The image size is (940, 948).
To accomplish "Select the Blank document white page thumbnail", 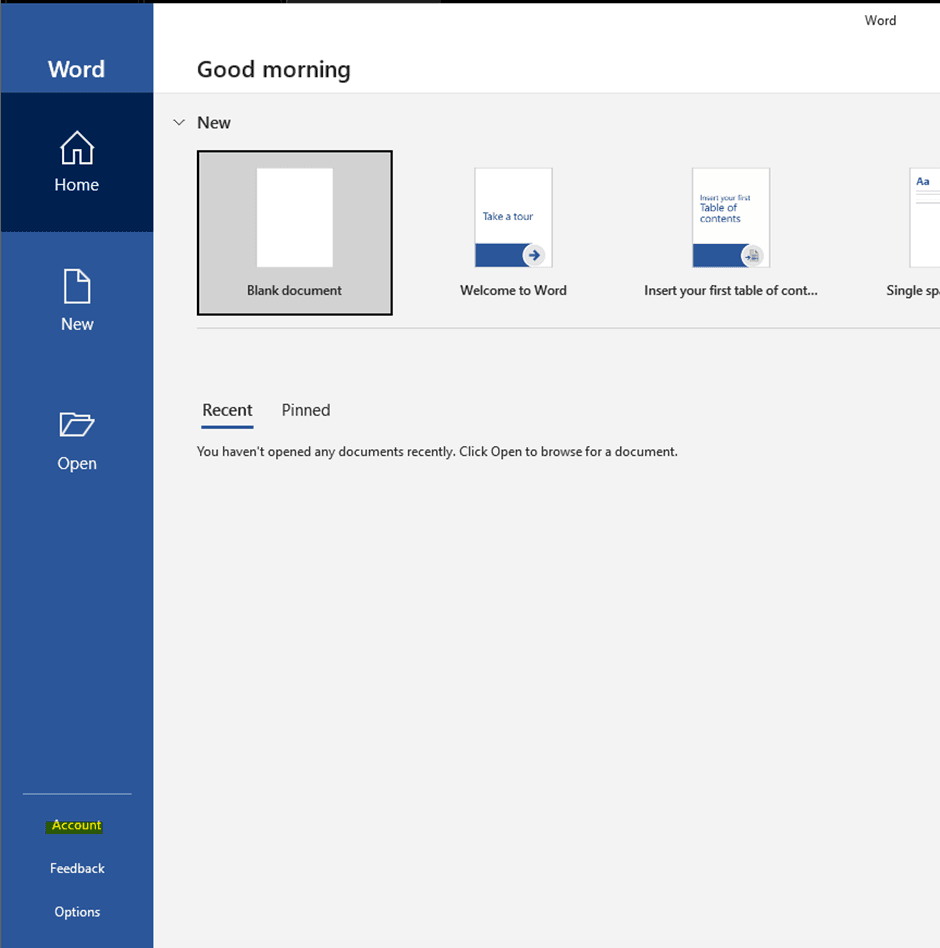I will pyautogui.click(x=295, y=217).
